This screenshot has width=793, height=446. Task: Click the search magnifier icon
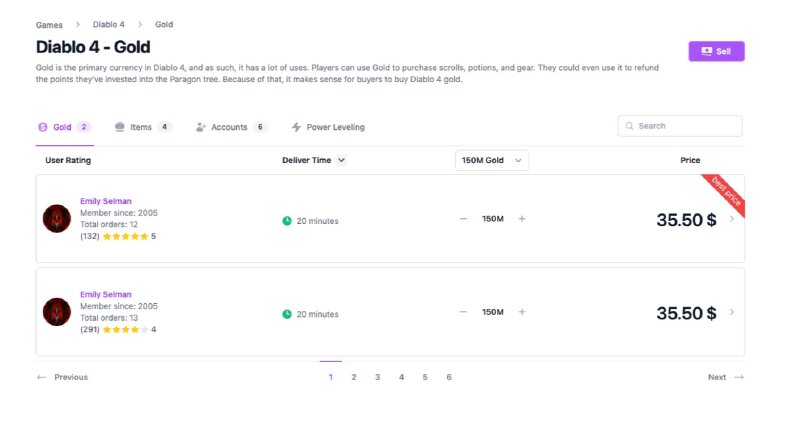tap(629, 126)
